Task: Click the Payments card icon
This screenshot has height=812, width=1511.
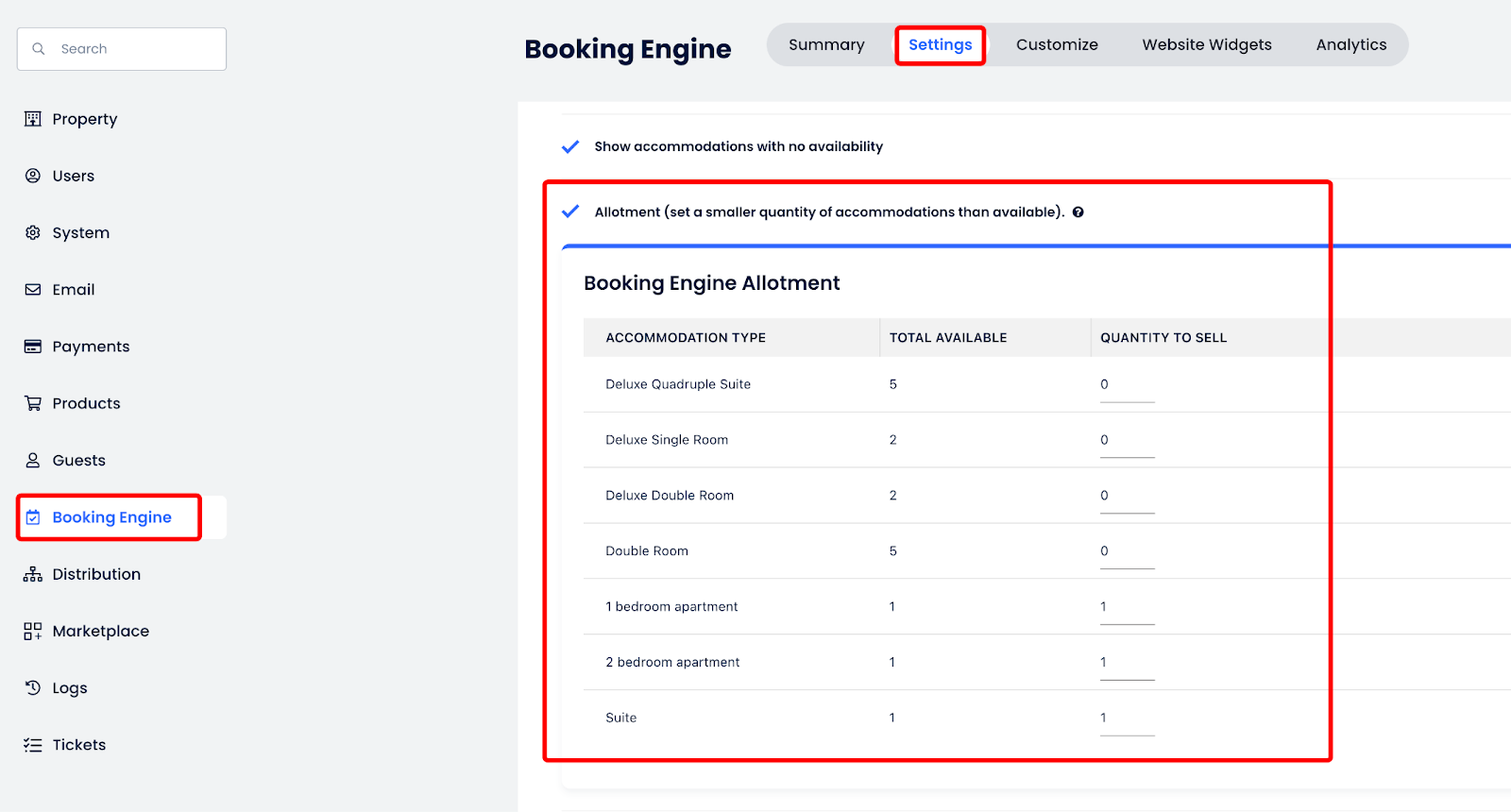Action: (x=33, y=347)
